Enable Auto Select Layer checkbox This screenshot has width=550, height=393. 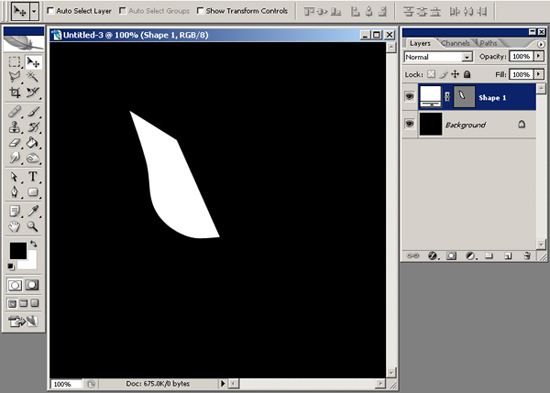click(51, 11)
